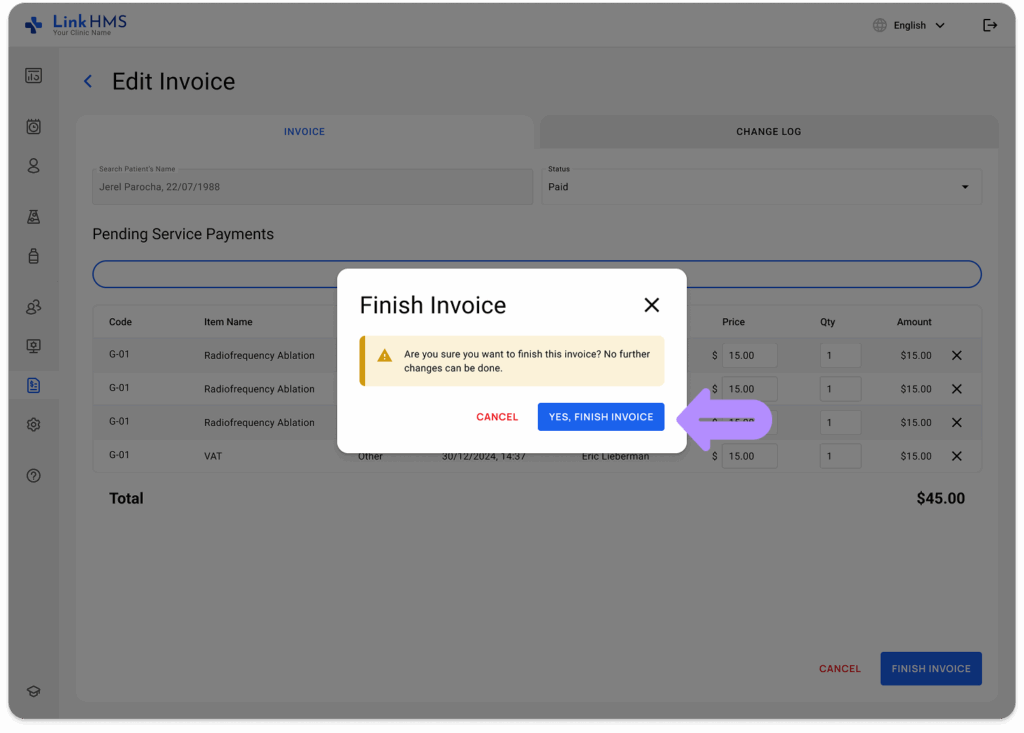Open laboratory flask icon in sidebar
The height and width of the screenshot is (733, 1024).
point(33,216)
